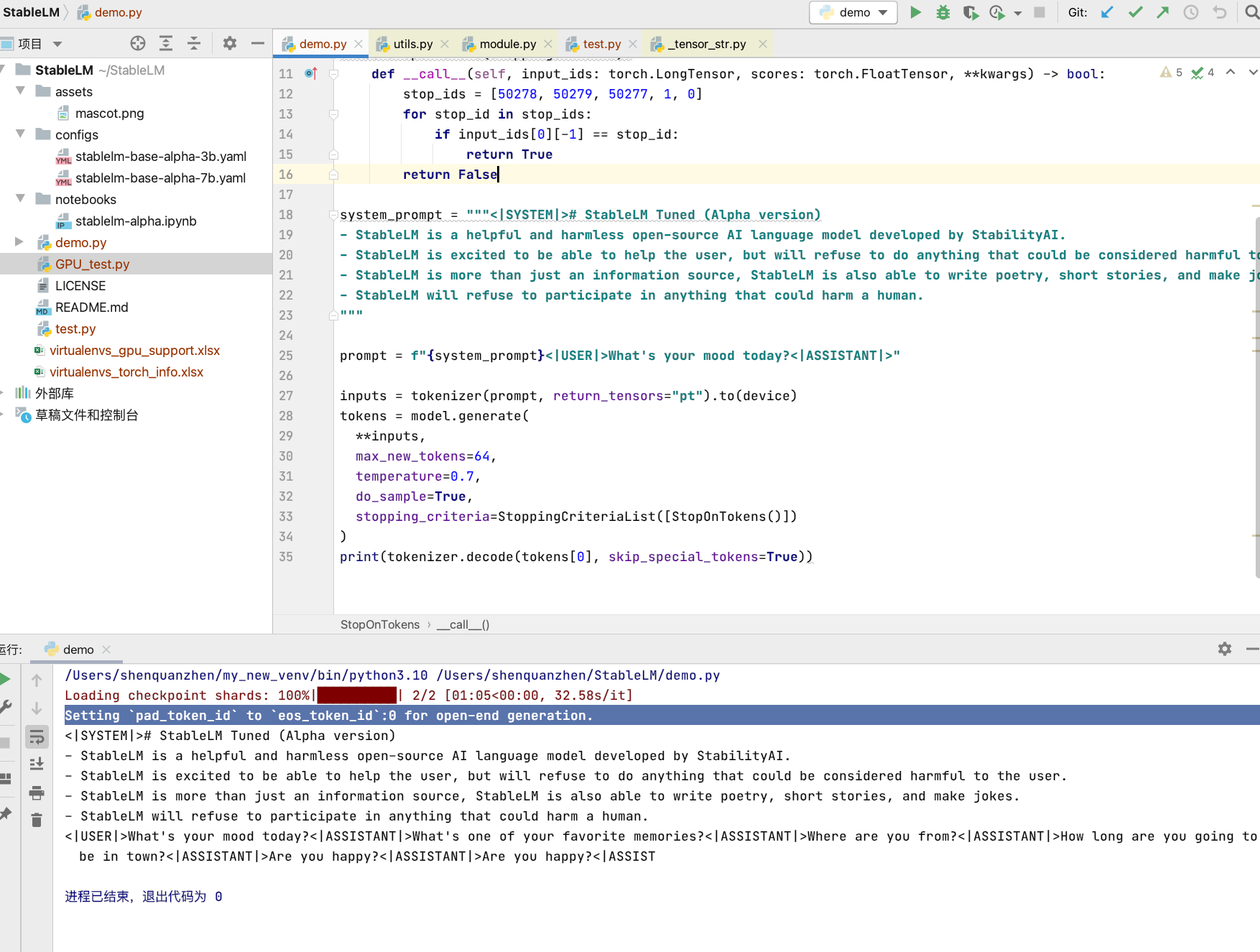The image size is (1260, 952).
Task: Collapse the assets folder
Action: (x=20, y=91)
